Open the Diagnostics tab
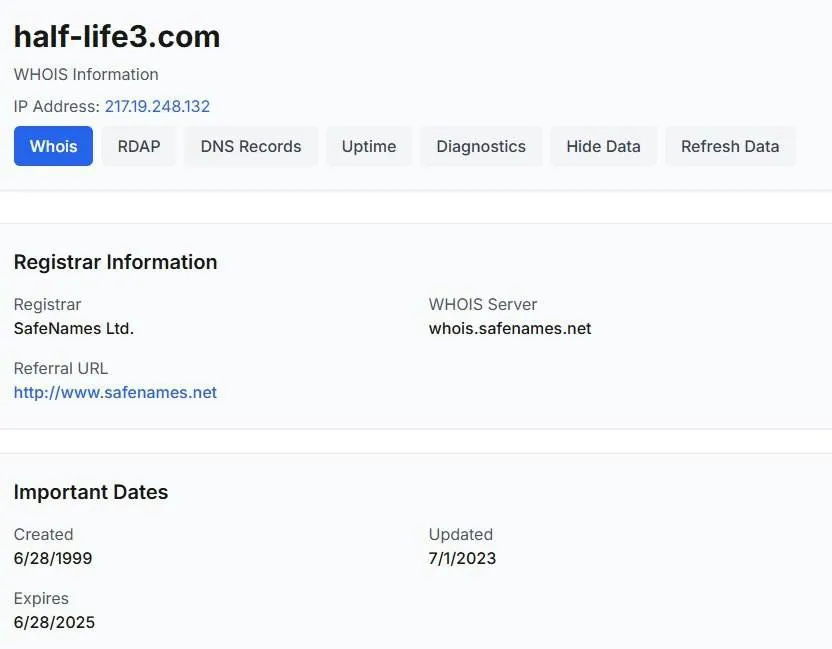 coord(481,146)
